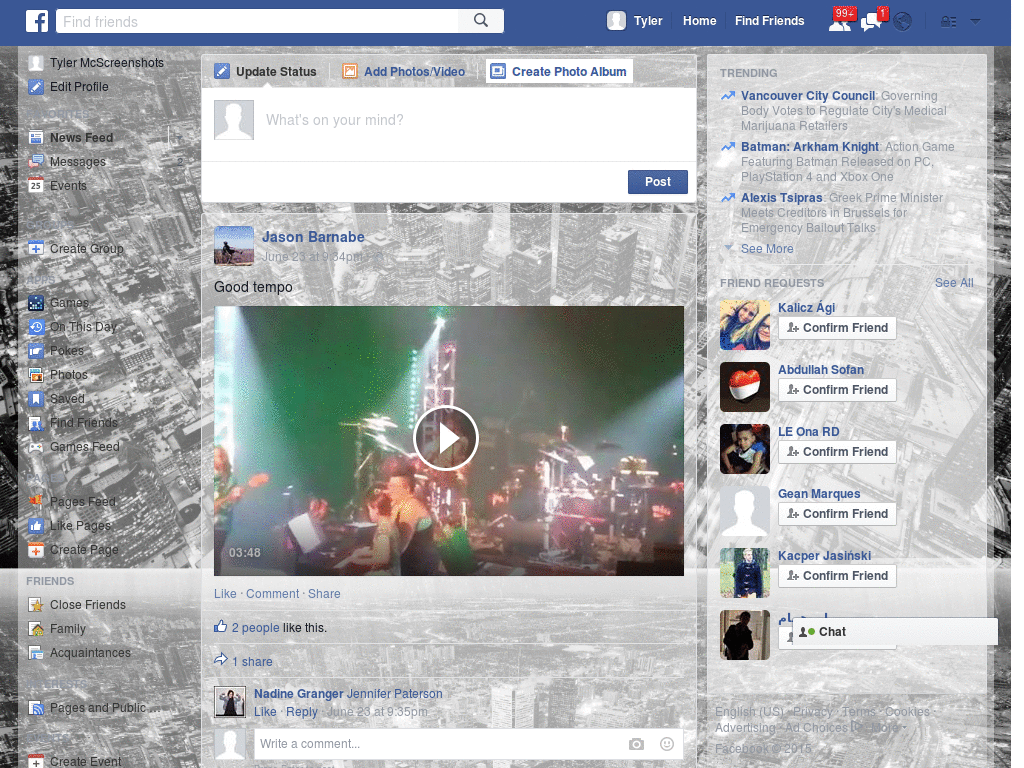Viewport: 1024px width, 768px height.
Task: Open the 2 people like this link
Action: tap(255, 628)
